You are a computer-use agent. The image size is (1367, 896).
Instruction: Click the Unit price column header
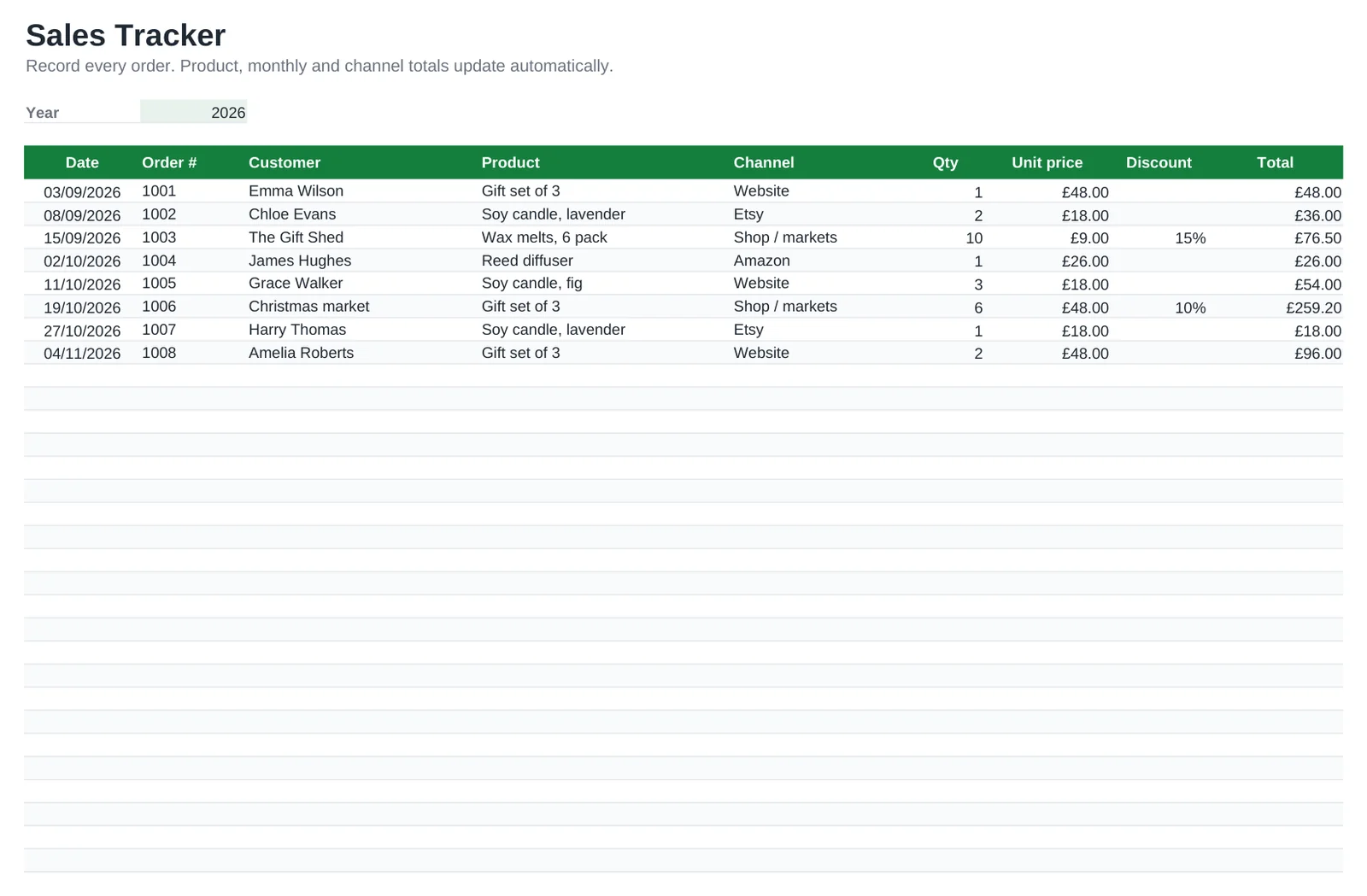(x=1047, y=162)
